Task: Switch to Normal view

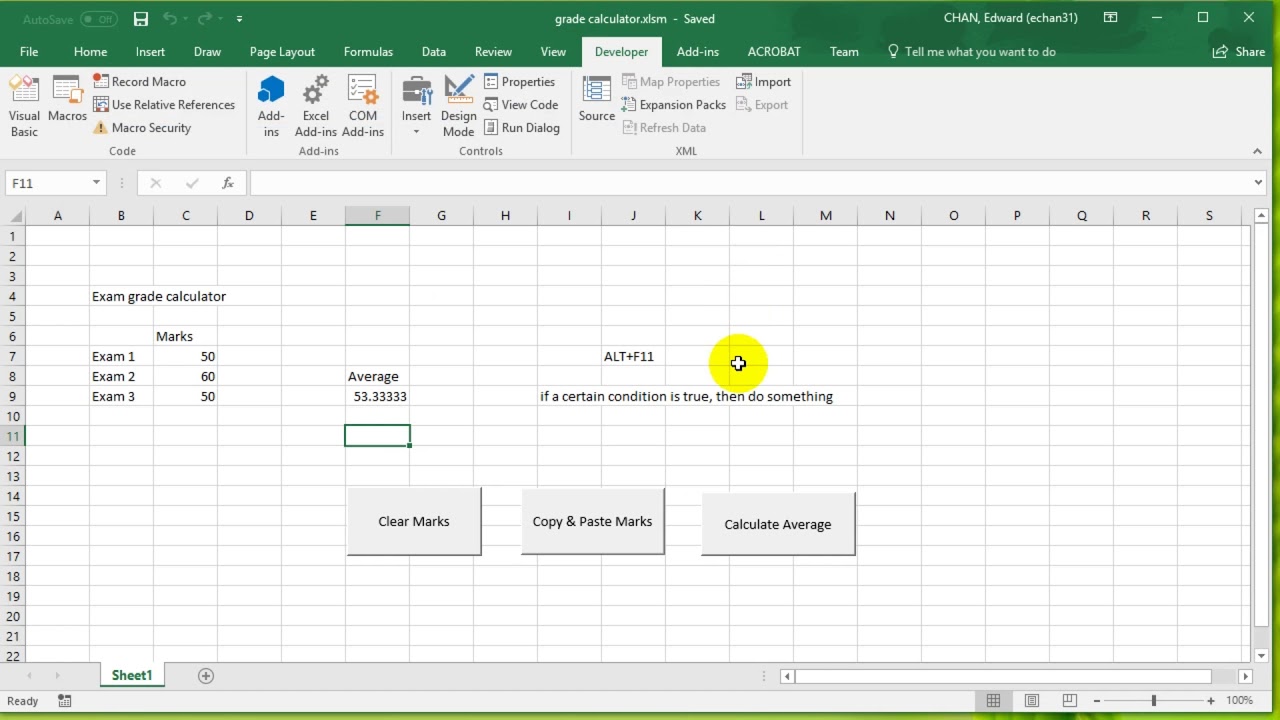Action: point(993,701)
